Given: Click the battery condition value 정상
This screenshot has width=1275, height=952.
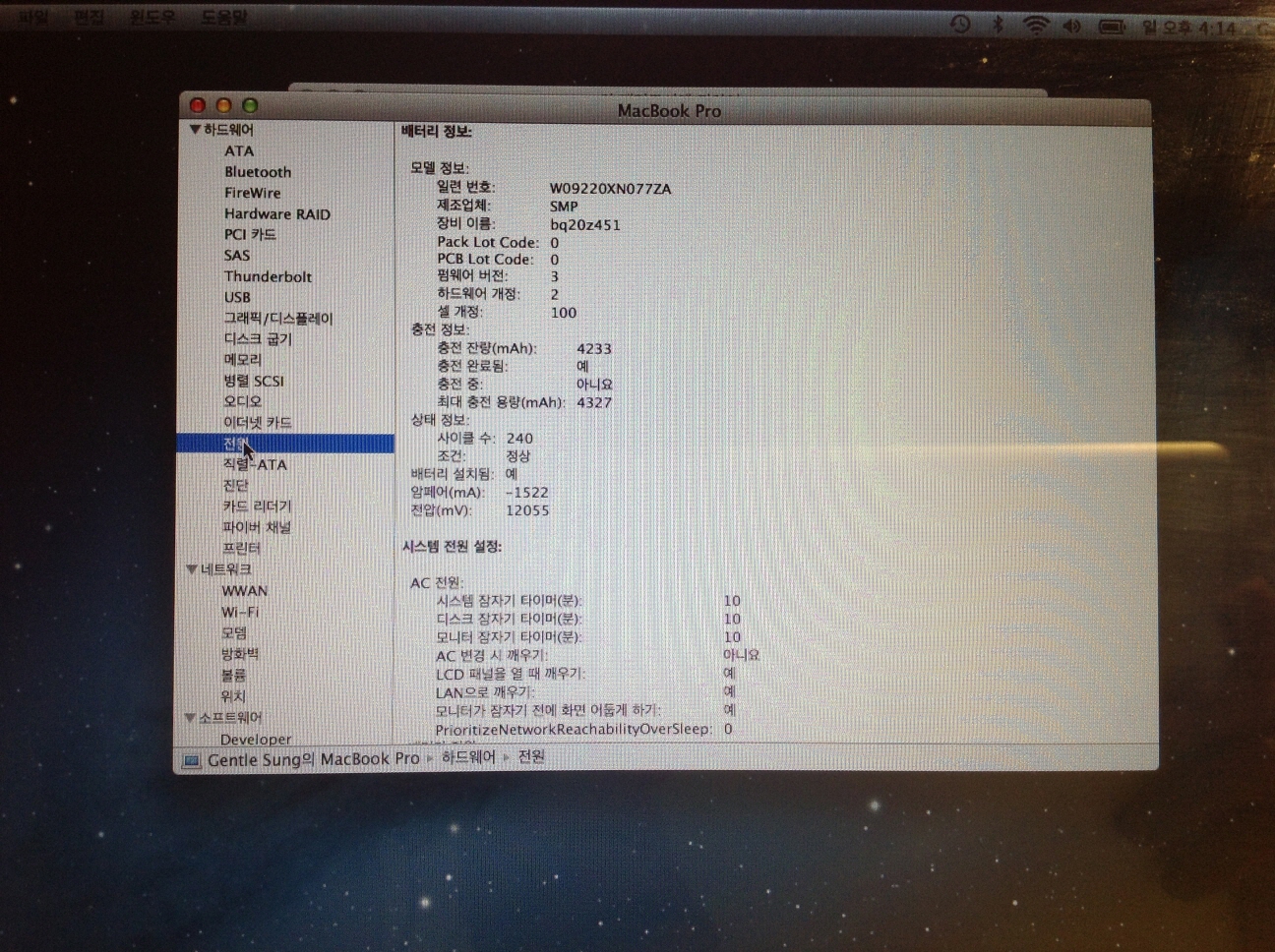Looking at the screenshot, I should click(518, 456).
